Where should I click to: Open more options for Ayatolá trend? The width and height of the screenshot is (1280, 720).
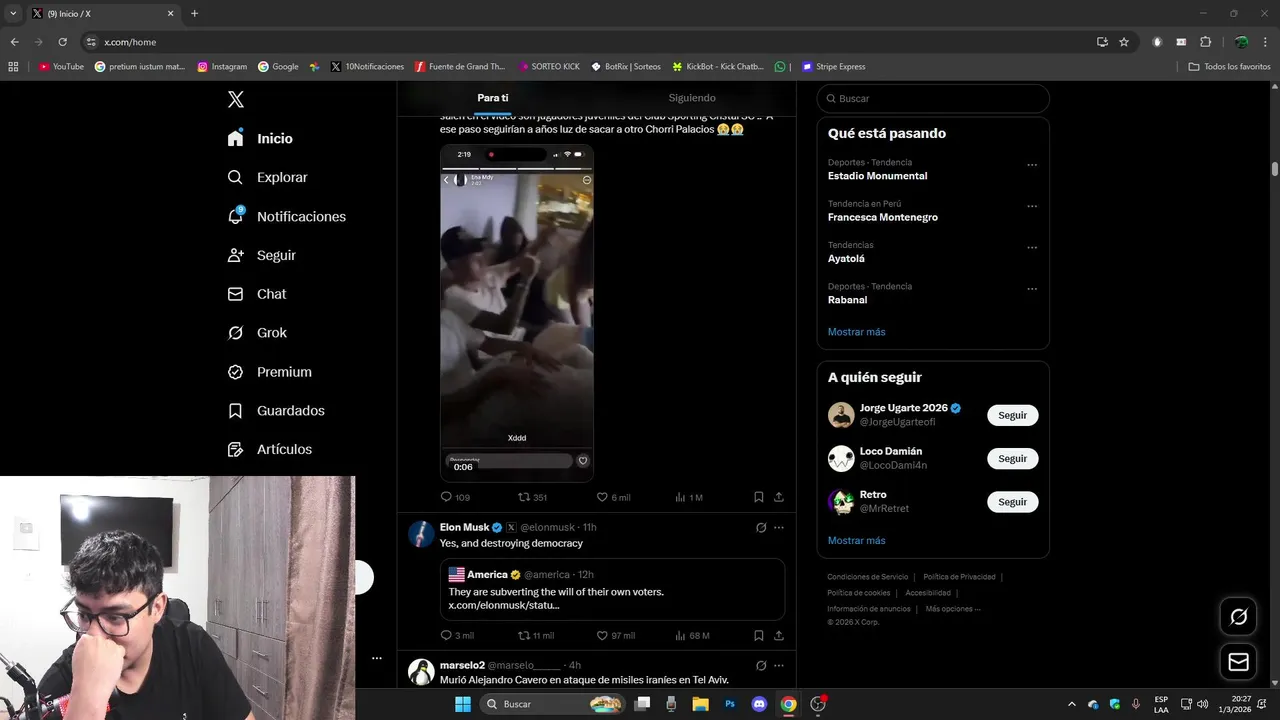pyautogui.click(x=1032, y=248)
